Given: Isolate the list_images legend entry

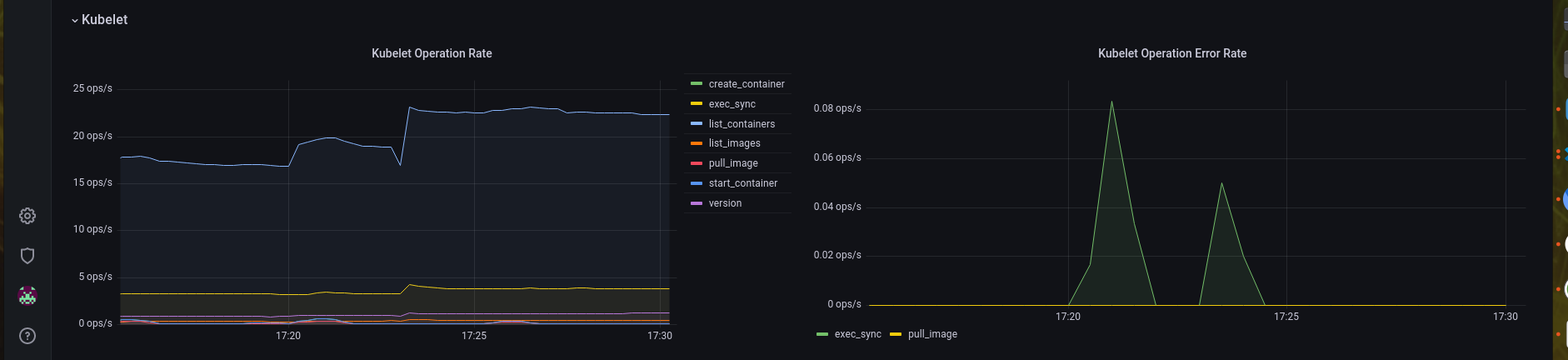Looking at the screenshot, I should pyautogui.click(x=734, y=143).
